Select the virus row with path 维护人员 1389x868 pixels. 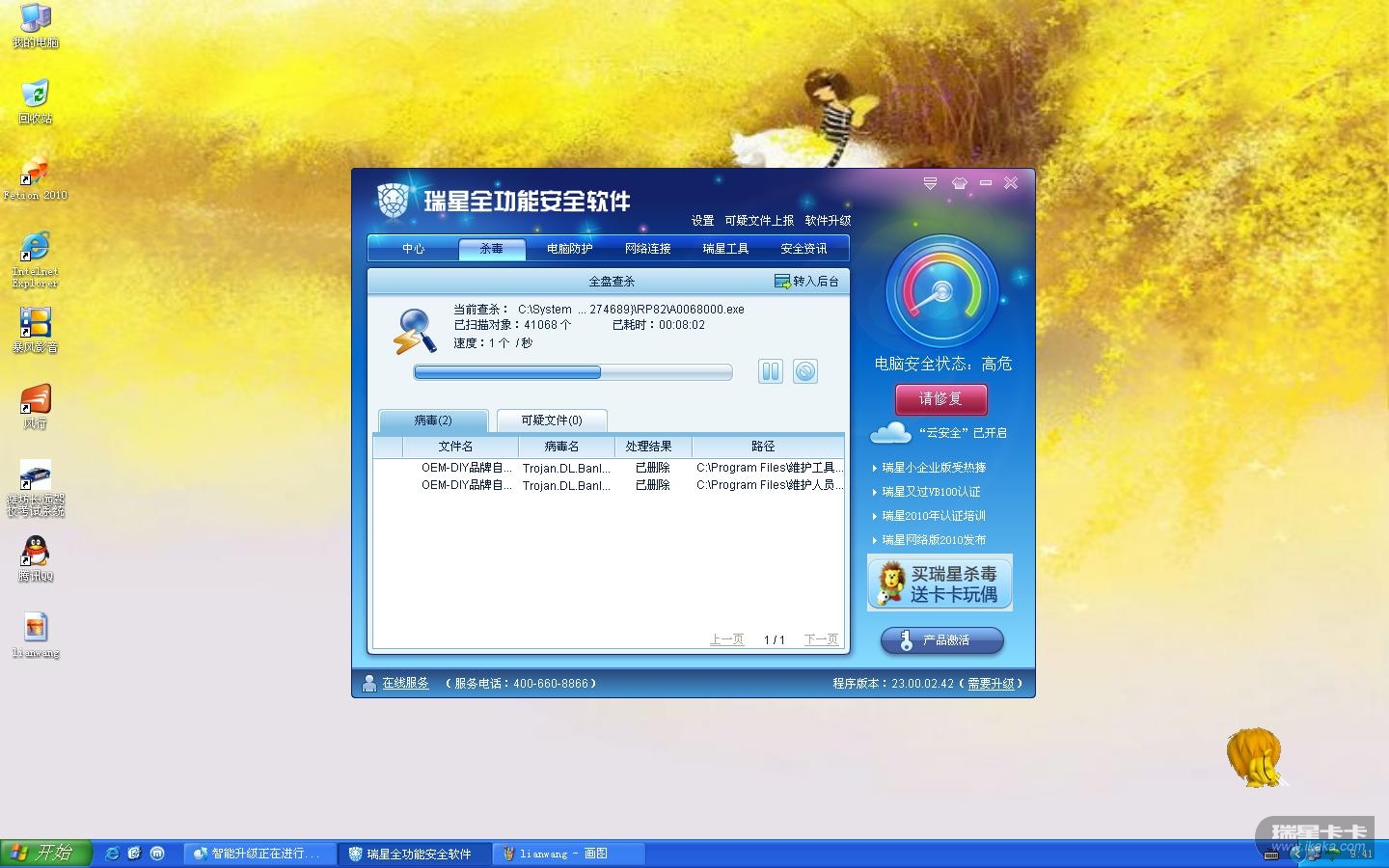[609, 485]
